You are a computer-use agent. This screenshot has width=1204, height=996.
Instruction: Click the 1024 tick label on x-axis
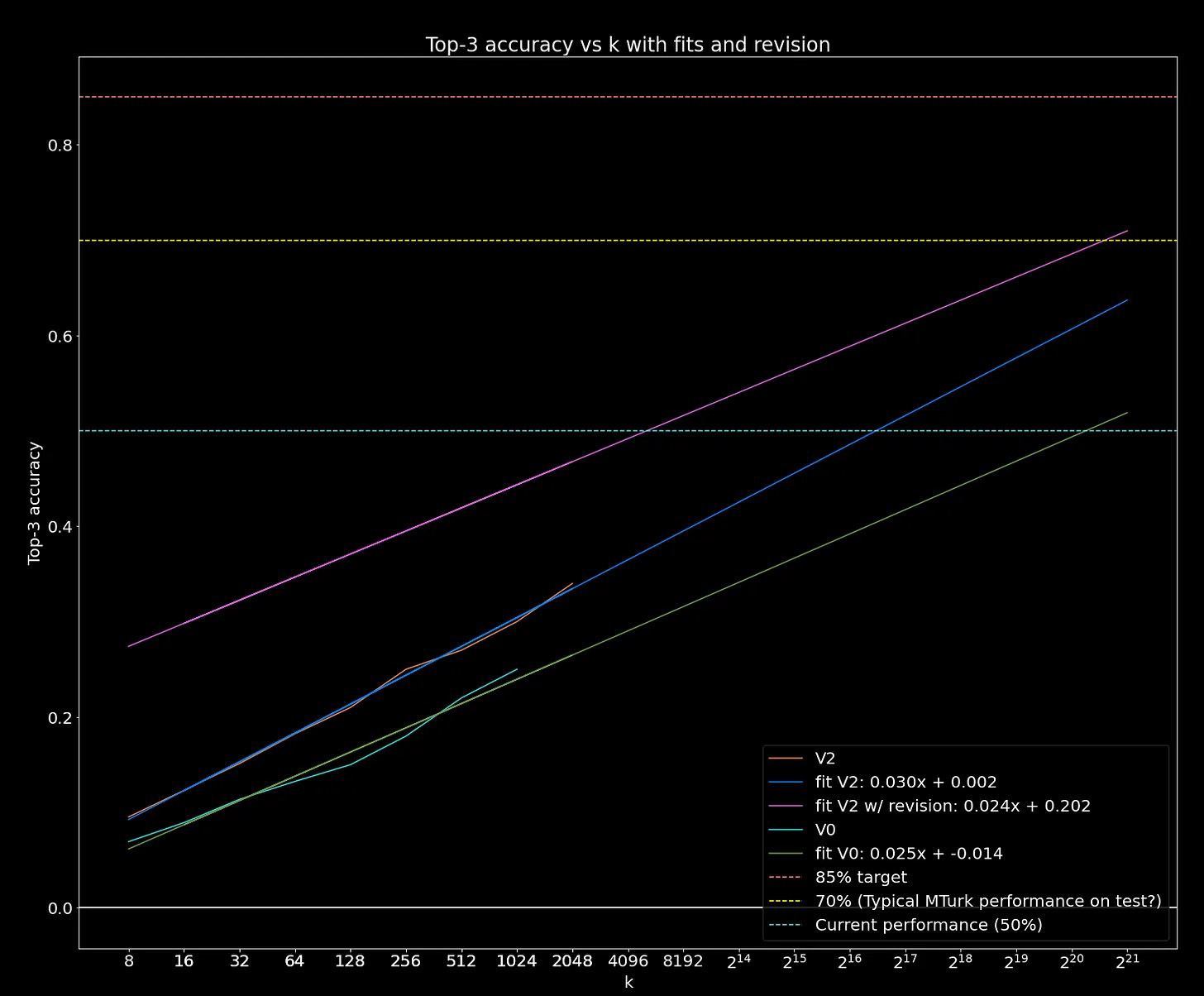pos(516,962)
